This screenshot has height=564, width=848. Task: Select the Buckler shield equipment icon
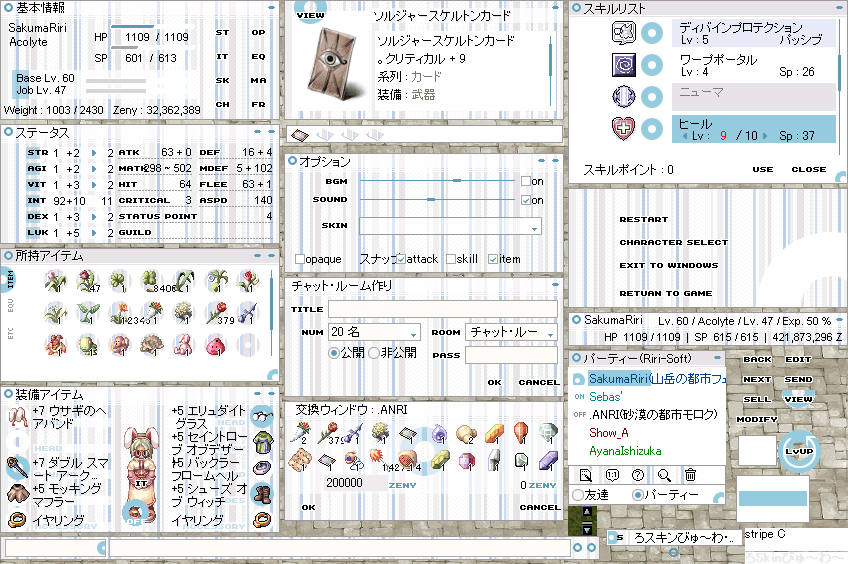[x=263, y=468]
